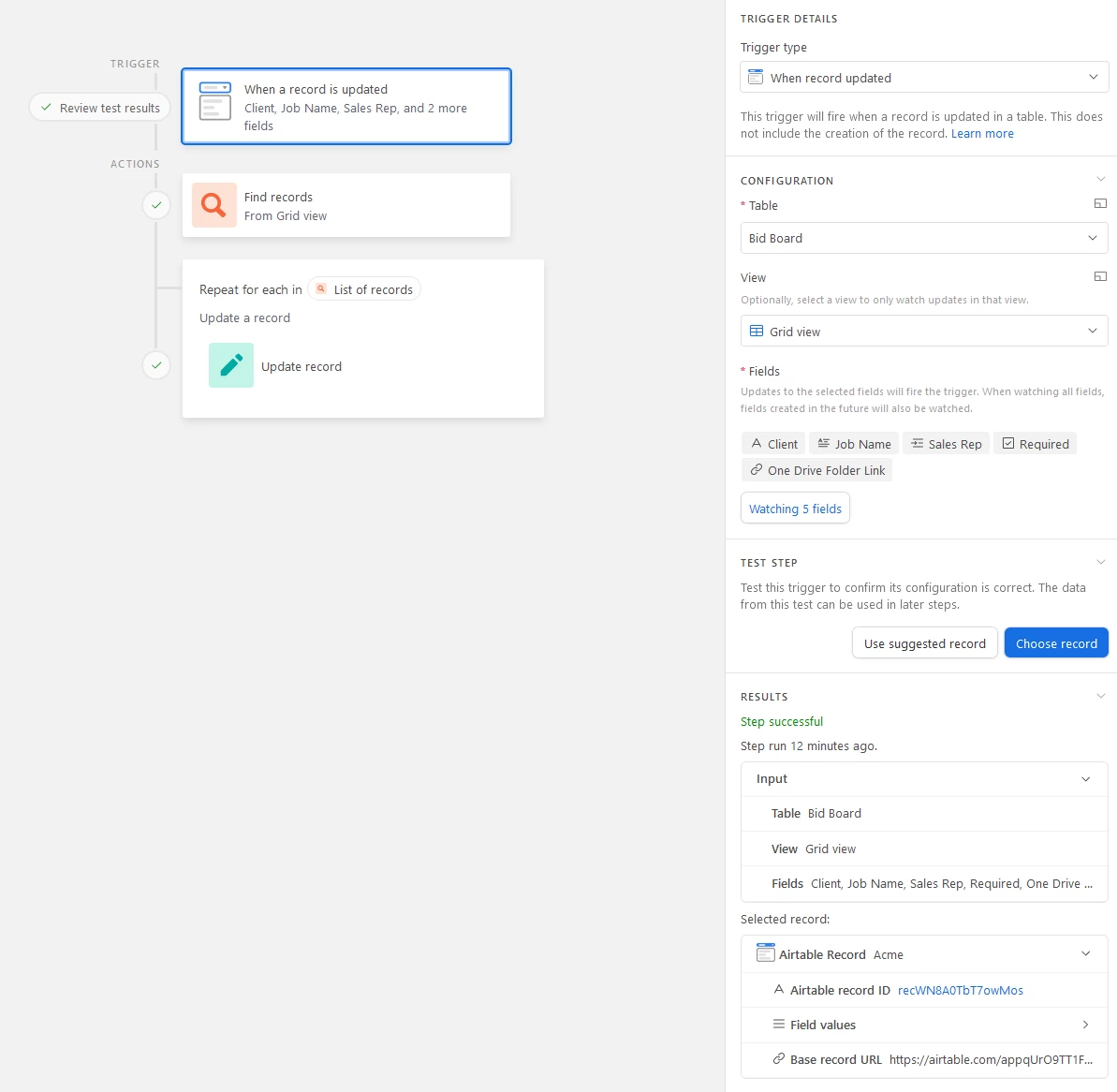1117x1092 pixels.
Task: Open the View picker icon next to the View label
Action: click(x=1100, y=276)
